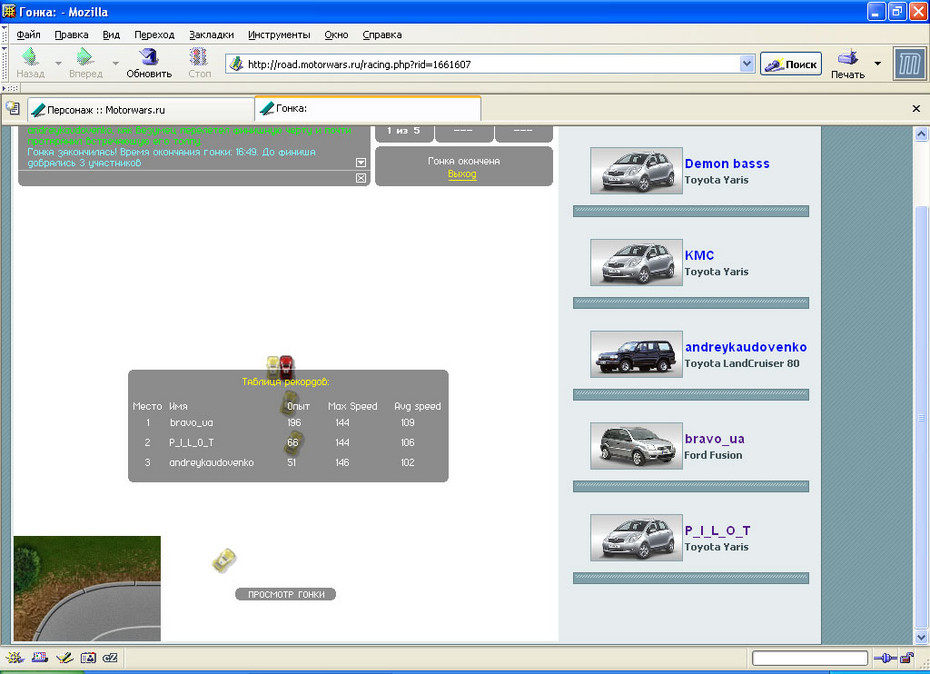Open the Справка menu
Viewport: 930px width, 674px height.
click(382, 35)
